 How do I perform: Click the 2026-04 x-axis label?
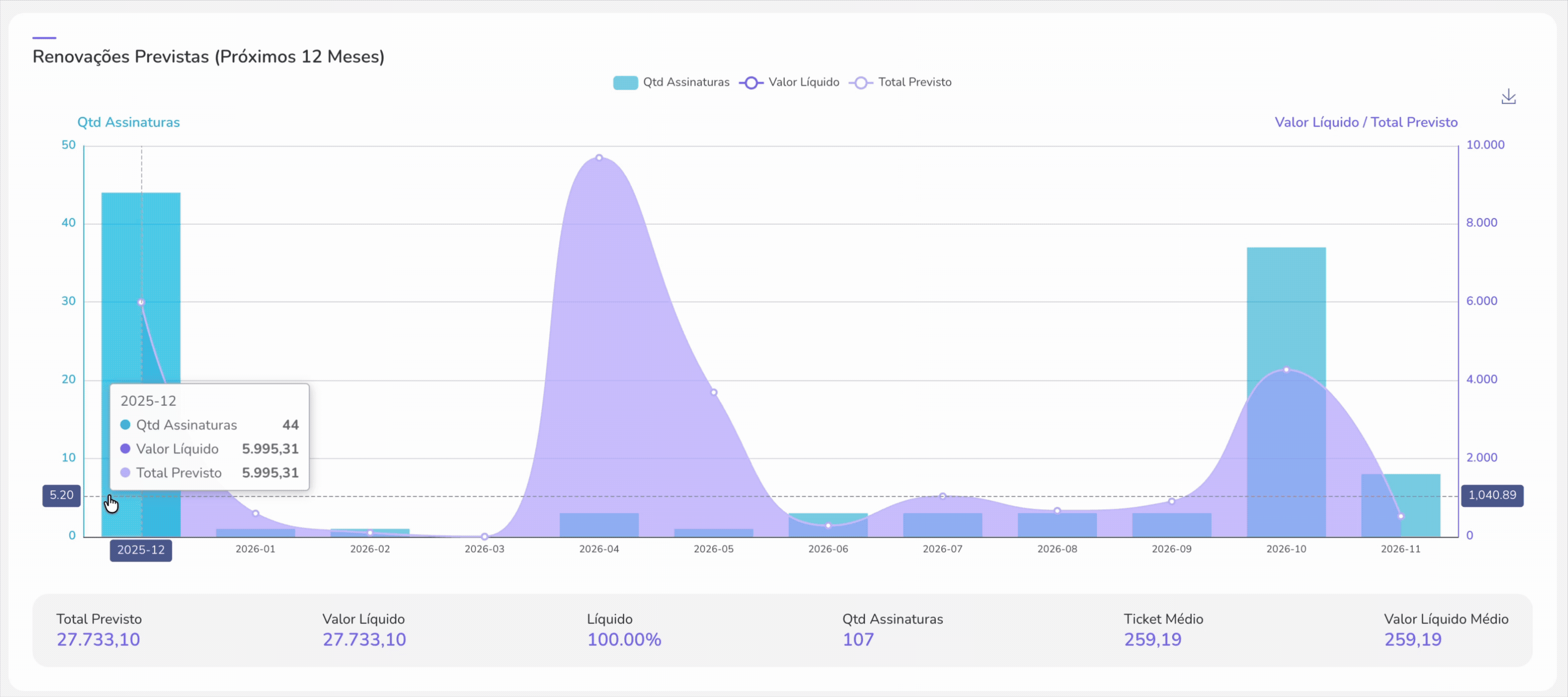point(599,549)
